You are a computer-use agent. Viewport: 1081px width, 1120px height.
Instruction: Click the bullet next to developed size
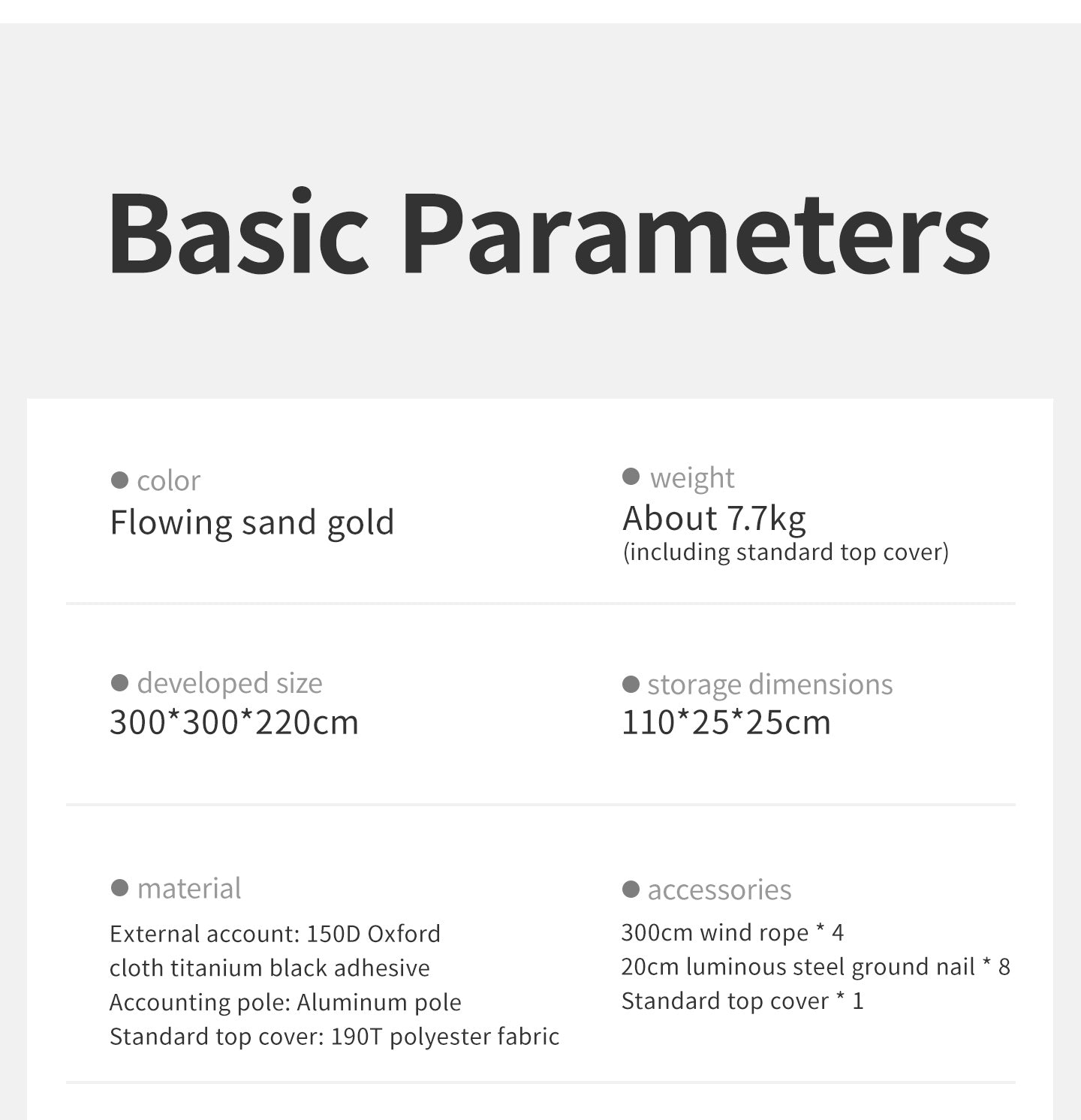tap(119, 683)
